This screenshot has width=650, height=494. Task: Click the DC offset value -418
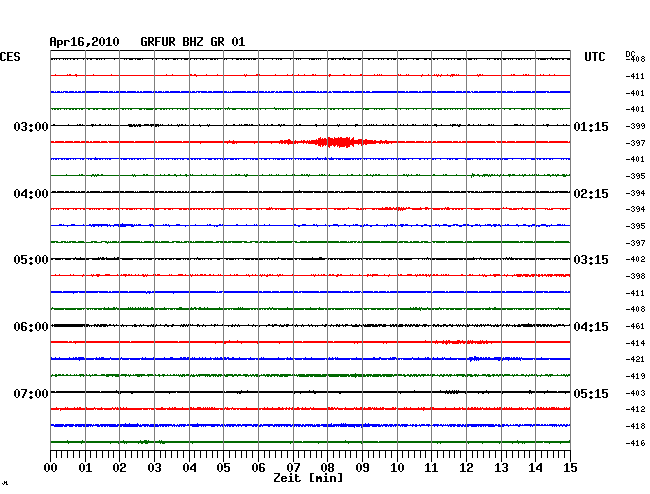pyautogui.click(x=635, y=426)
